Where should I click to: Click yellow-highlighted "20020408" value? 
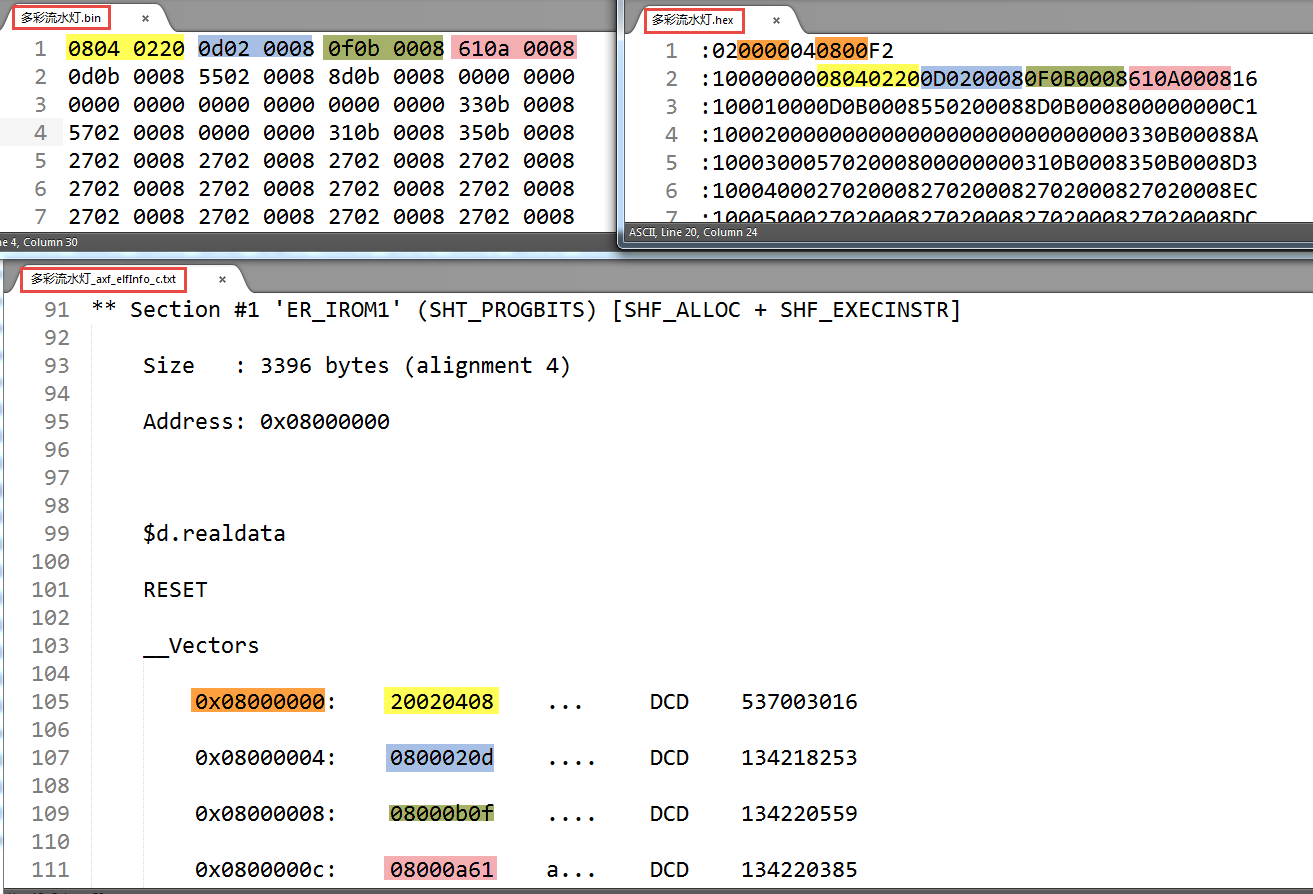click(x=442, y=701)
